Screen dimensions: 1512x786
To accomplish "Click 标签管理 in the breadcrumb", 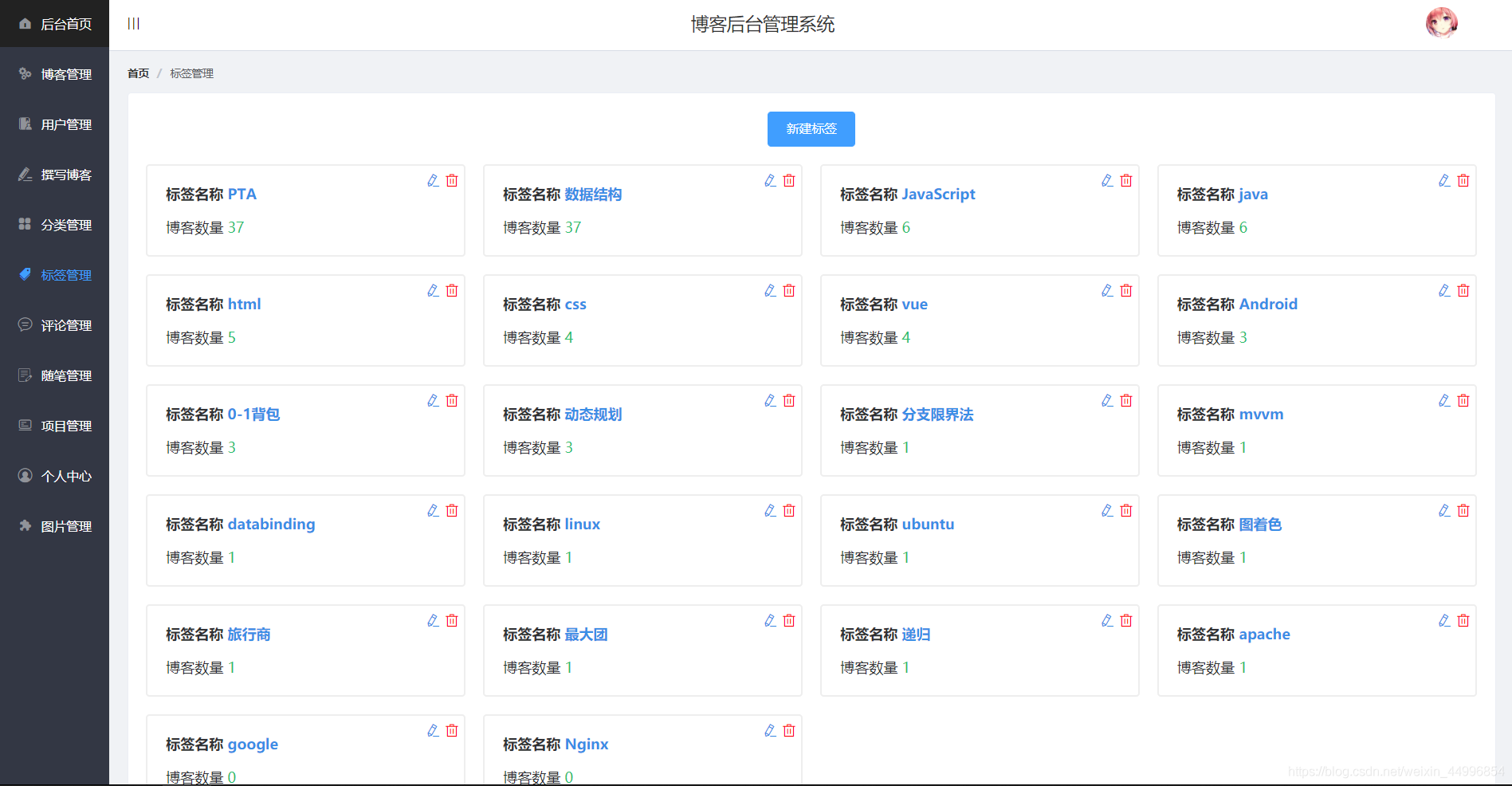I will [191, 73].
